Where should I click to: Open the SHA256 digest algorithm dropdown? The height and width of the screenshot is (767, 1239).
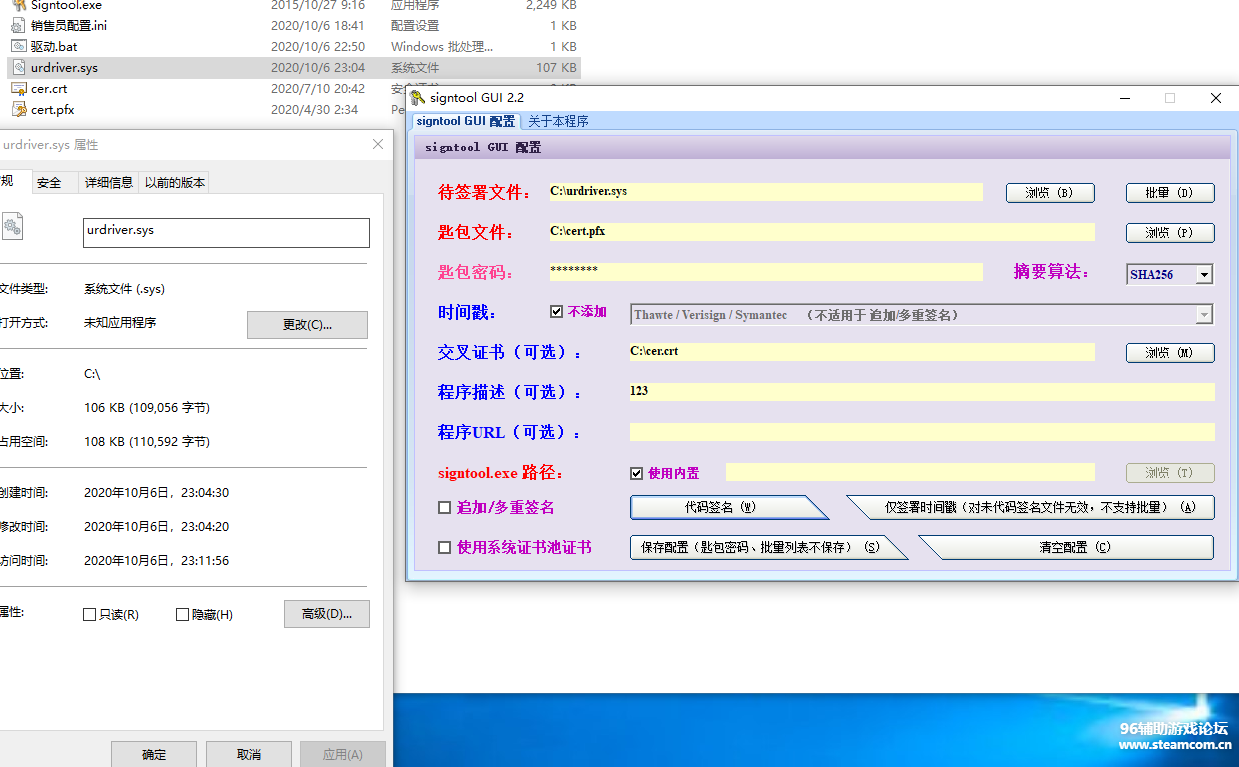tap(1204, 274)
